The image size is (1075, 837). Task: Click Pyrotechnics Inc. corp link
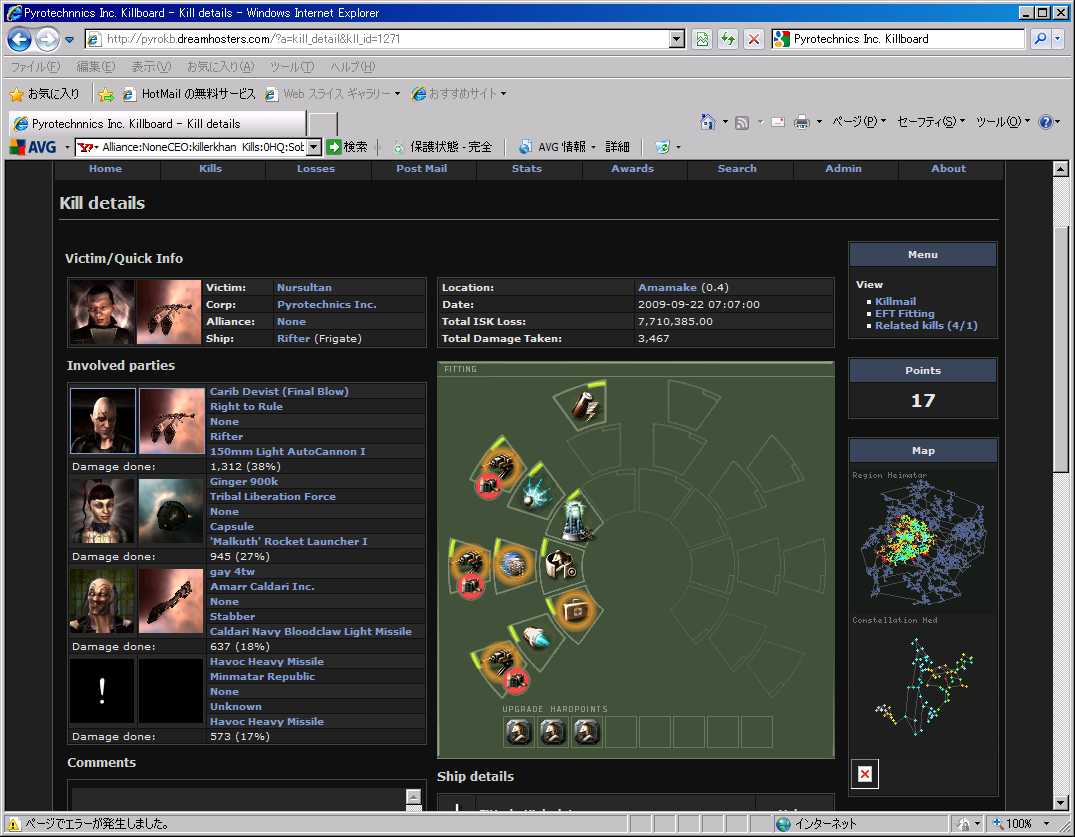tap(326, 304)
